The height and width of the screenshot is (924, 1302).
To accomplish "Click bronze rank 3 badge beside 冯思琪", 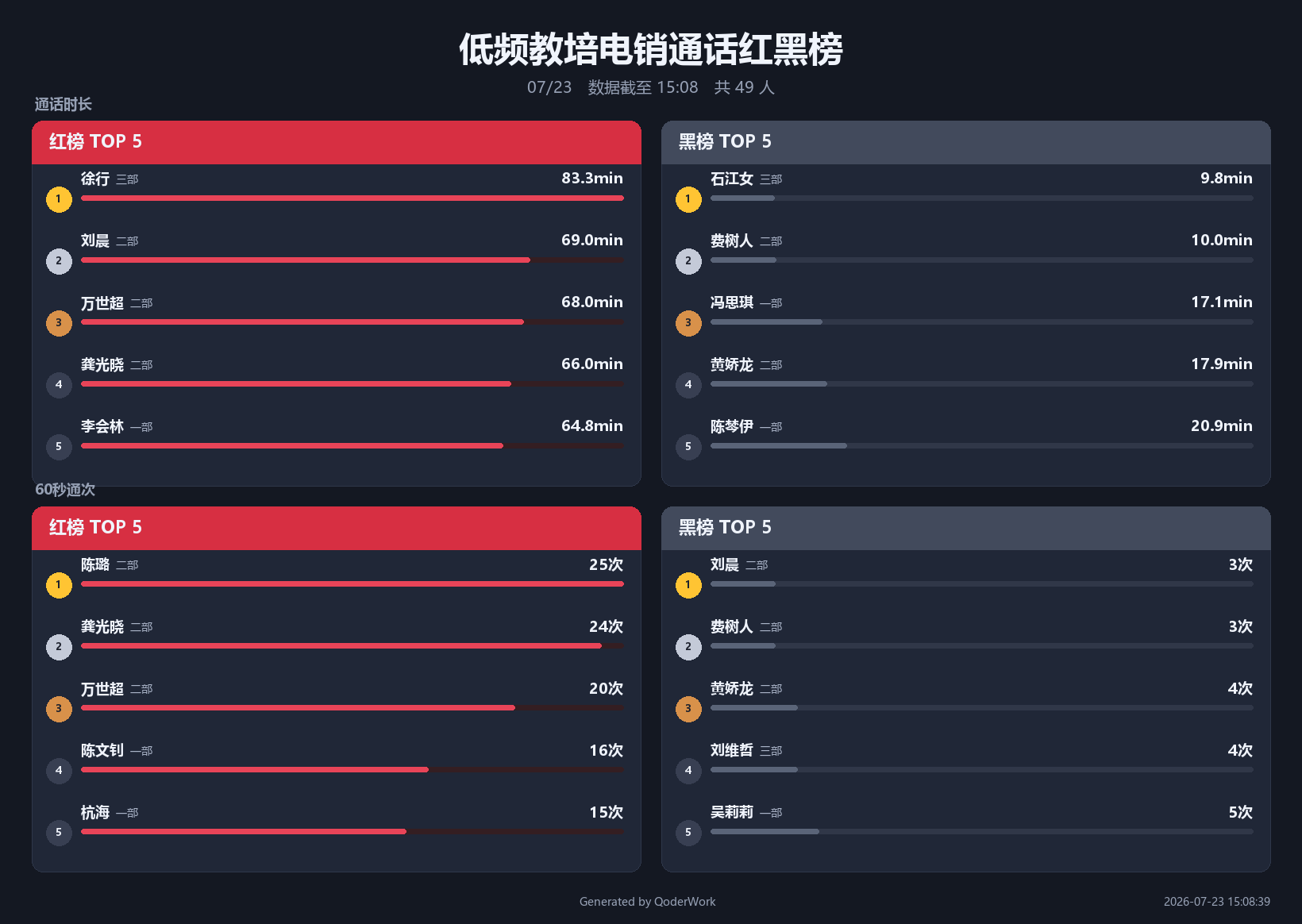I will (x=688, y=323).
